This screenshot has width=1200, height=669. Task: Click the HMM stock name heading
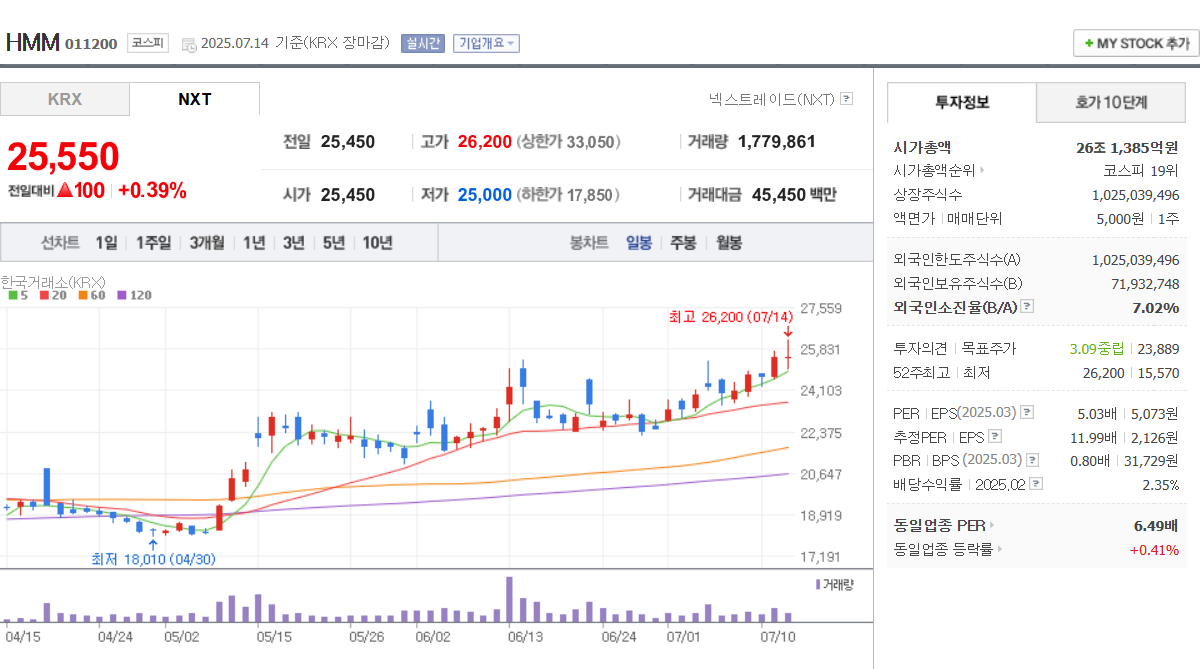(x=32, y=43)
